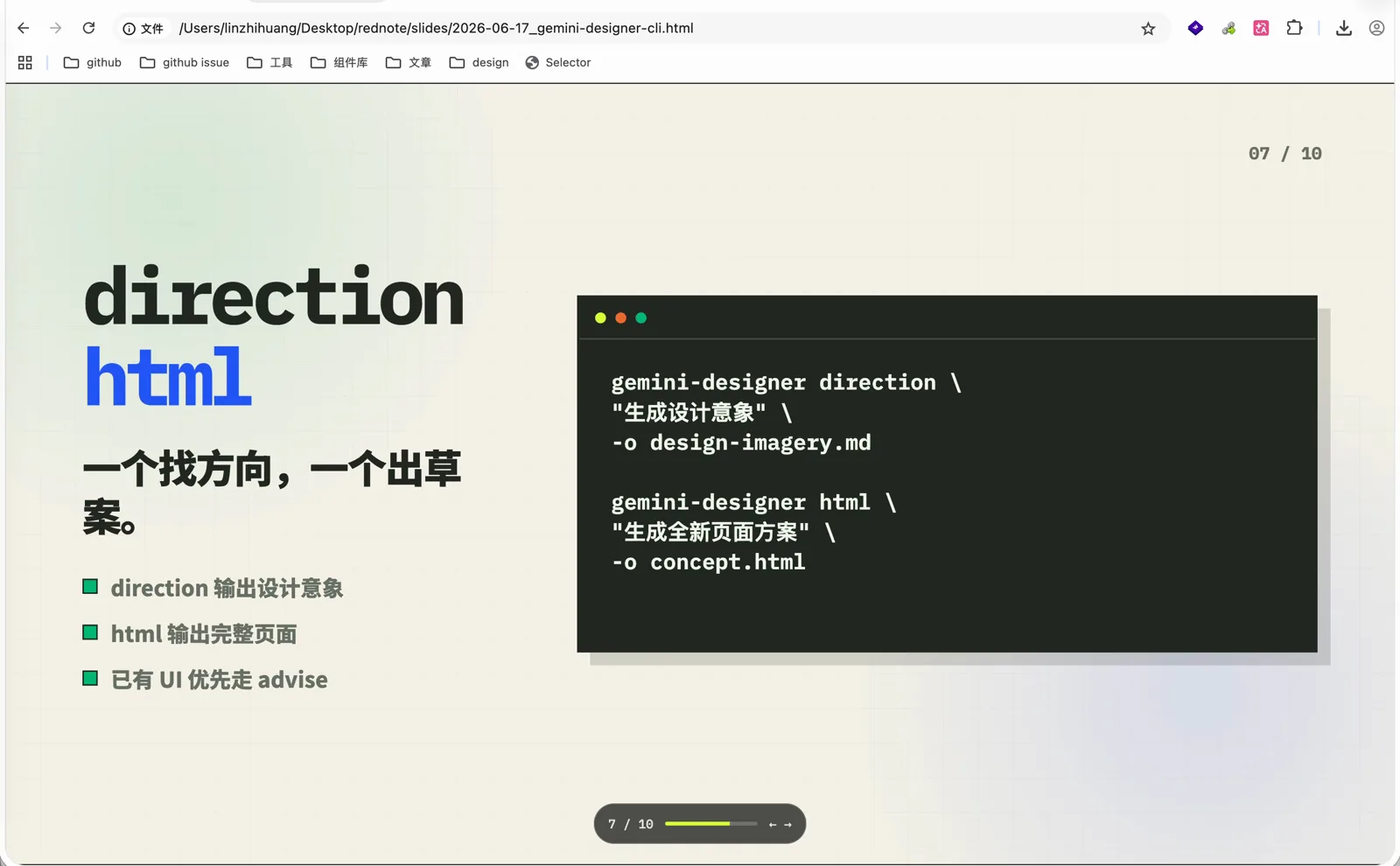Click bullet 'html 输出完整页面'
1400x866 pixels.
204,634
